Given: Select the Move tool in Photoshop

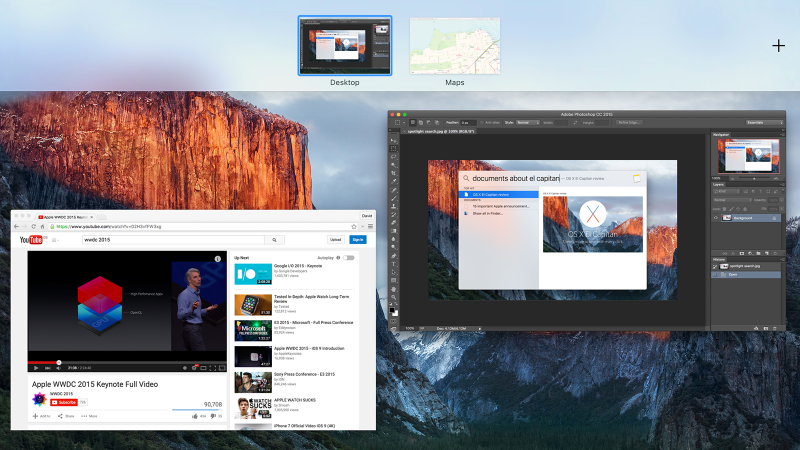Looking at the screenshot, I should [x=393, y=141].
